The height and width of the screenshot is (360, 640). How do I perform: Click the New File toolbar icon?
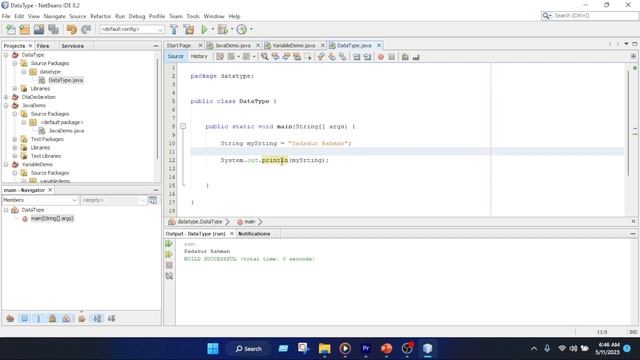[11, 29]
